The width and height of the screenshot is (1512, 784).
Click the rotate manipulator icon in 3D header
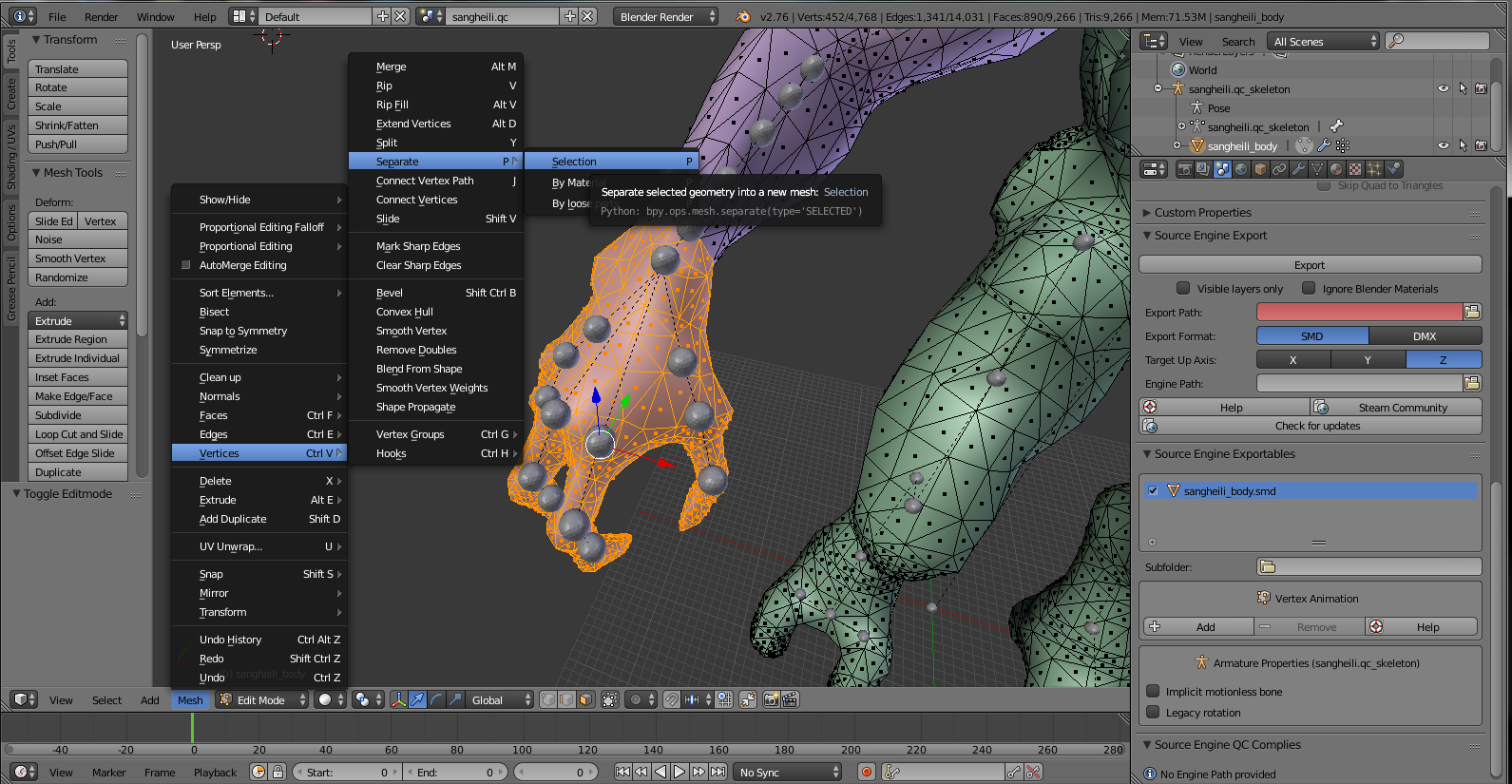click(x=436, y=700)
